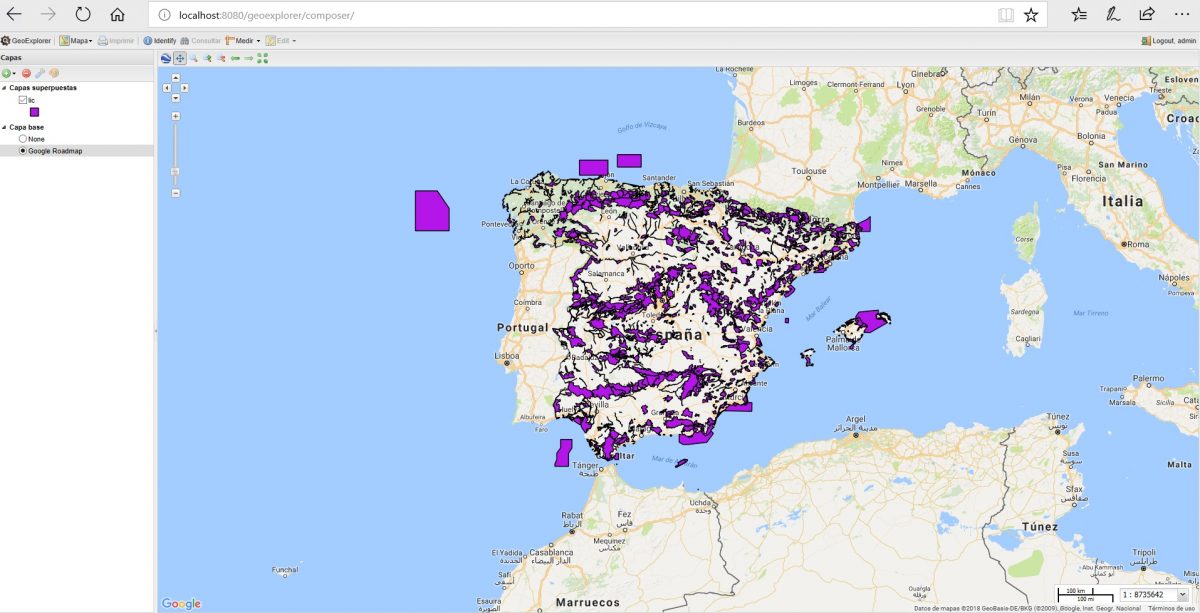Open Términos de uso at bottom right
Viewport: 1200px width, 613px height.
pyautogui.click(x=1170, y=607)
